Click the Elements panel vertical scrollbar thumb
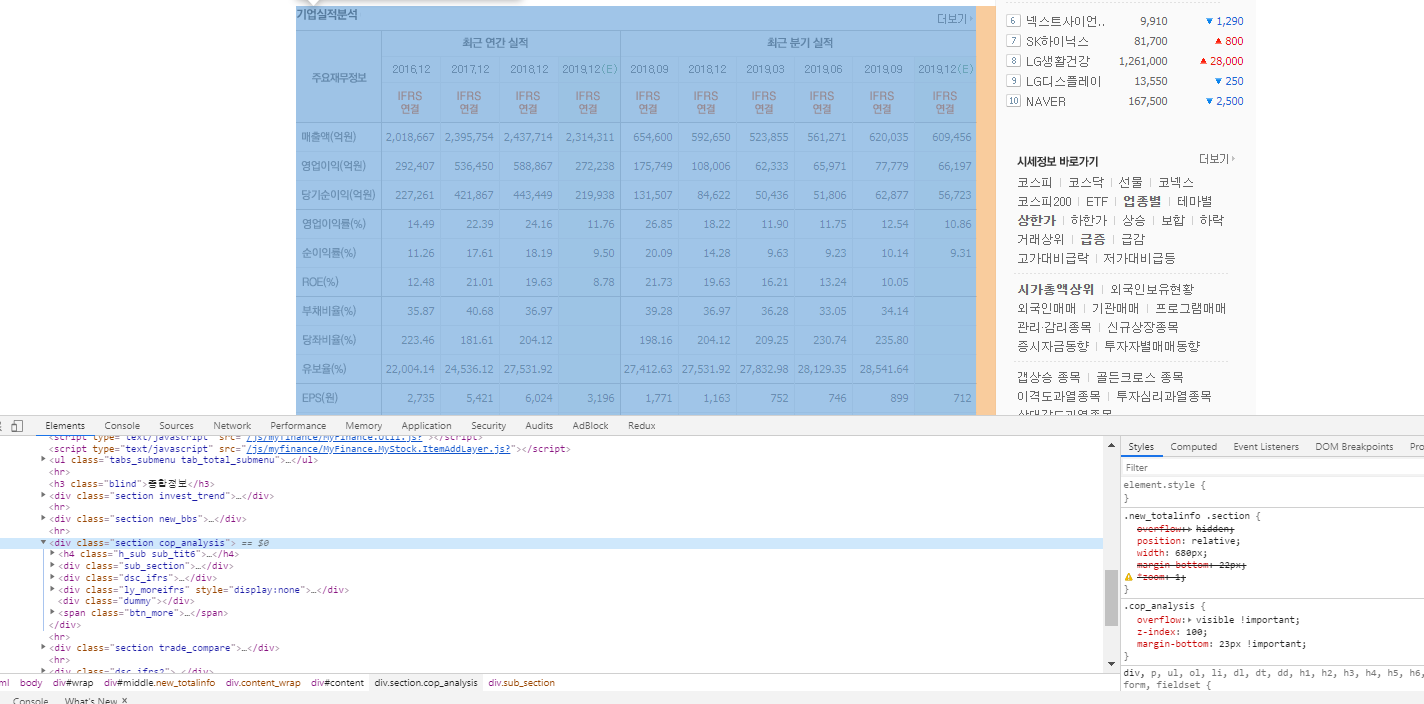 1110,598
